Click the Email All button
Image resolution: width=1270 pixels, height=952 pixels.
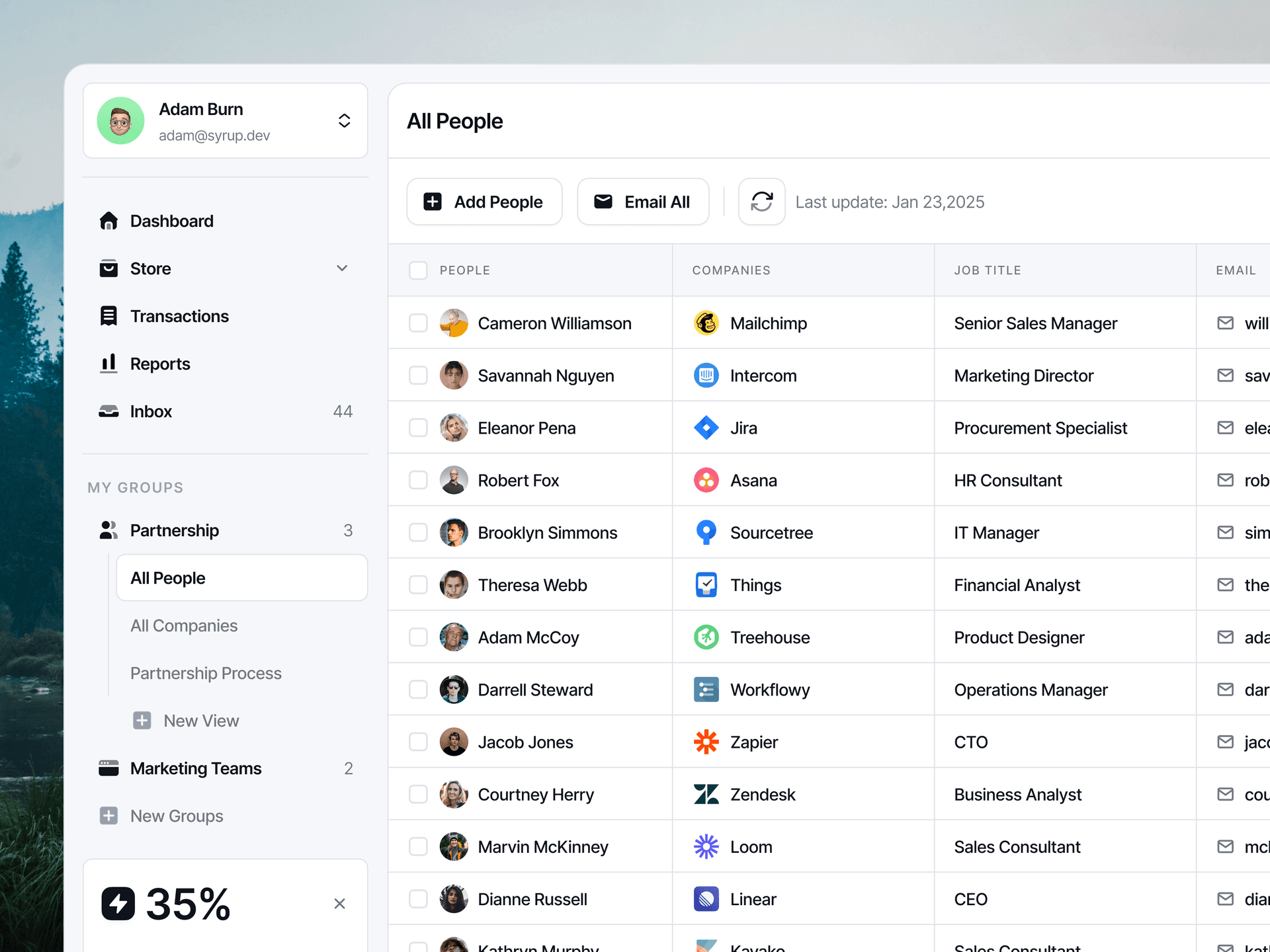point(642,202)
